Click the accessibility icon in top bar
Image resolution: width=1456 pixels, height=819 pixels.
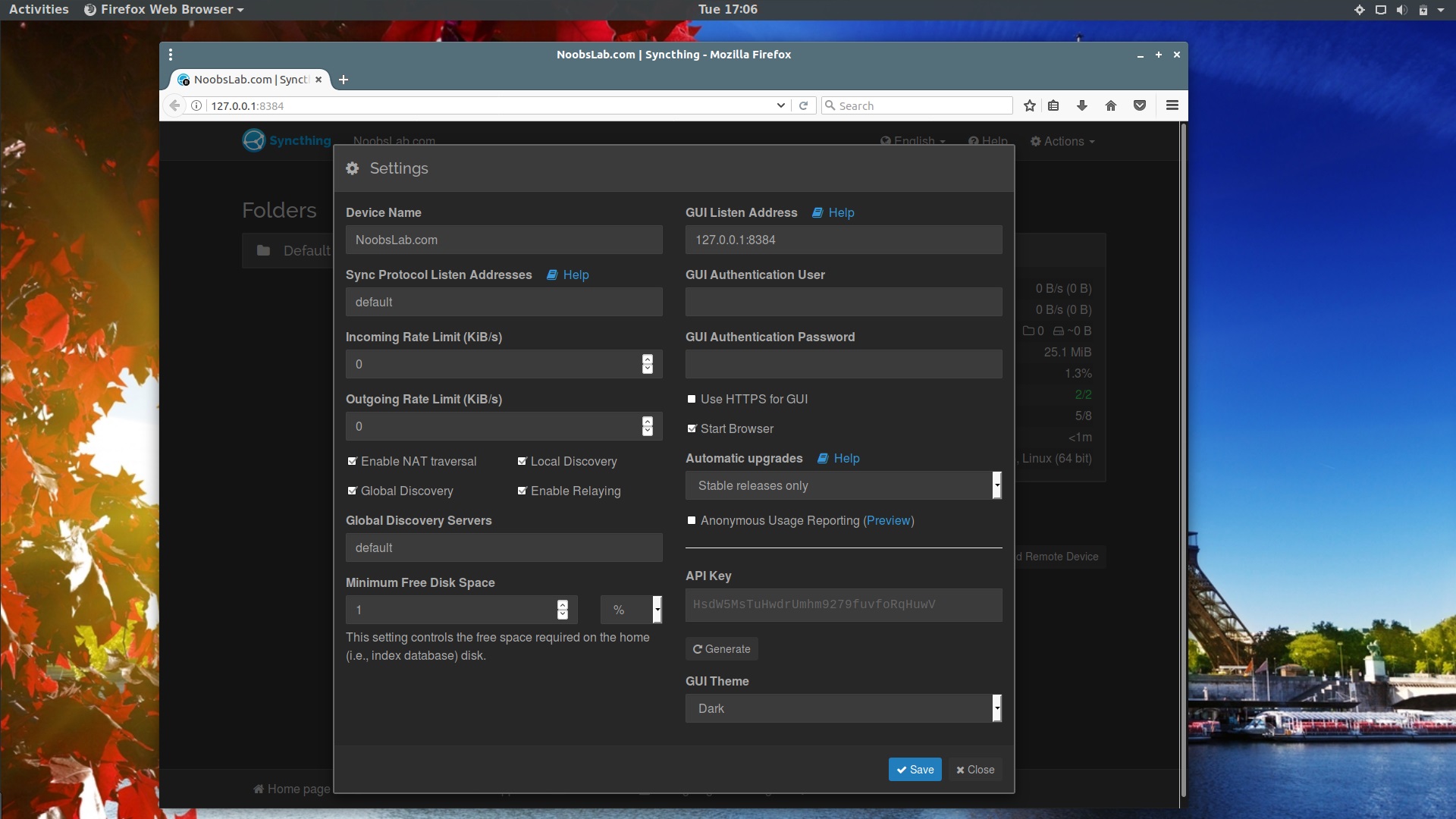[x=1360, y=10]
